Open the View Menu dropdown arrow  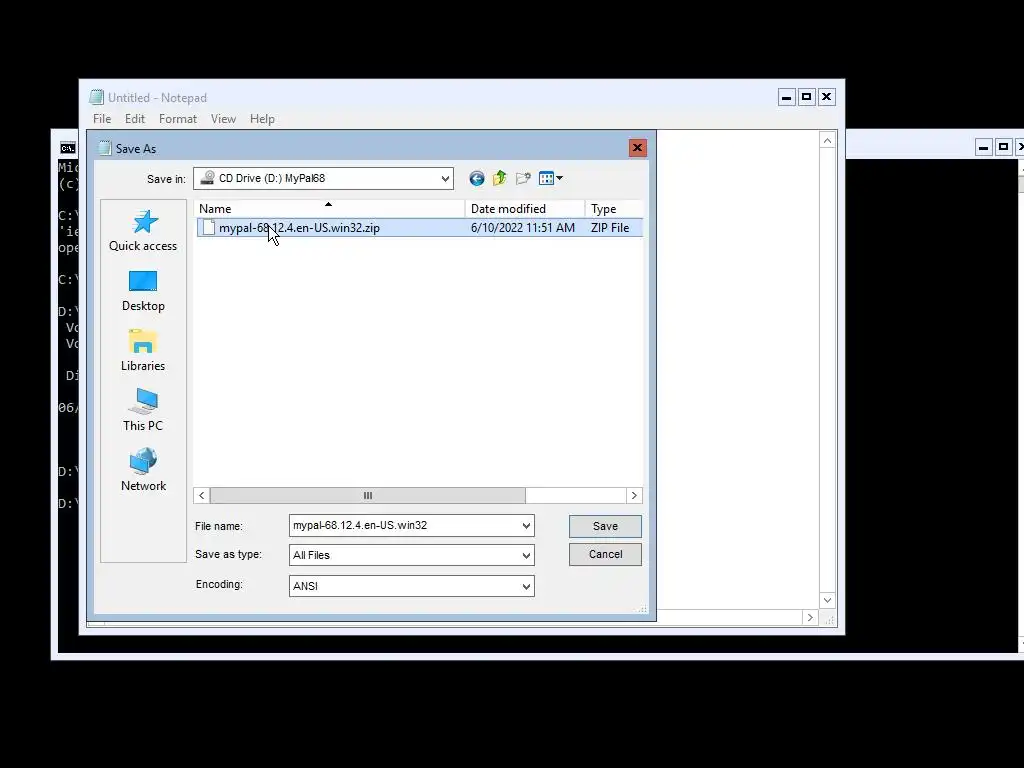[560, 178]
